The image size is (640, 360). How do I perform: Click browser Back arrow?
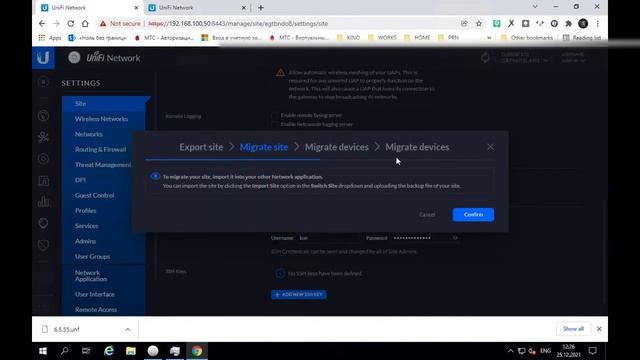pyautogui.click(x=42, y=24)
